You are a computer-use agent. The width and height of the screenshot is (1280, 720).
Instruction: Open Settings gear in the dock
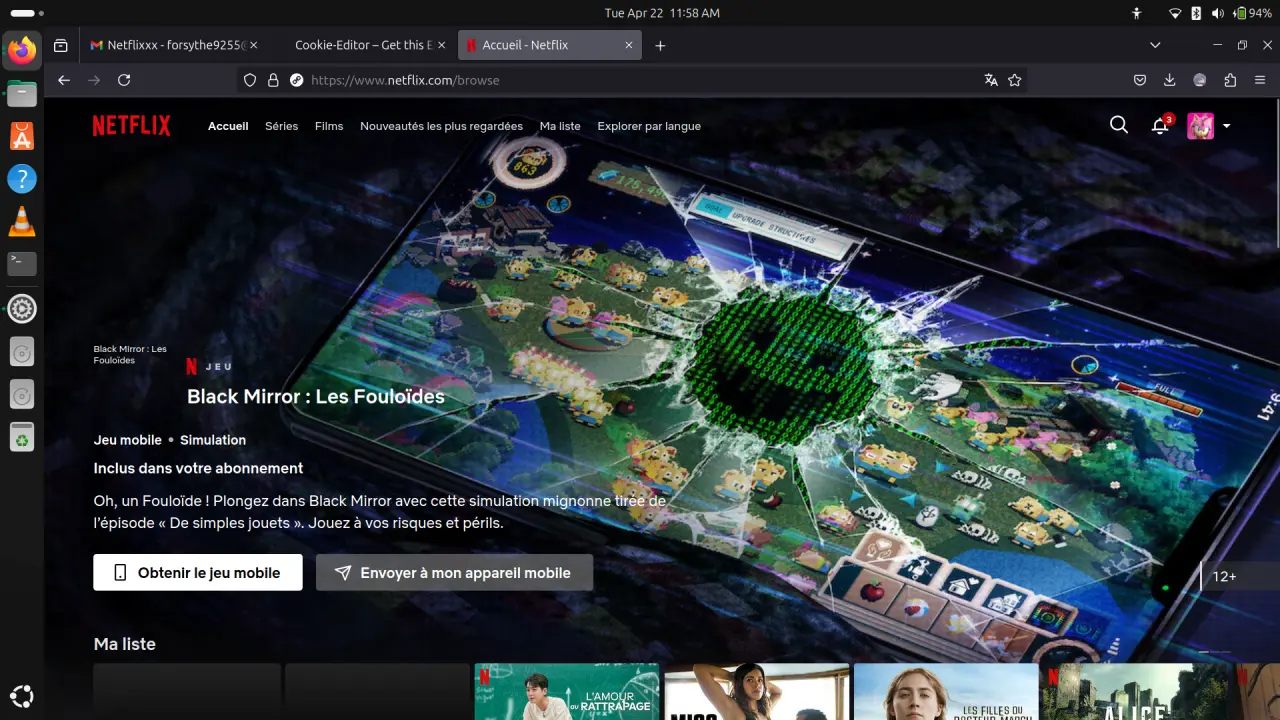coord(22,309)
